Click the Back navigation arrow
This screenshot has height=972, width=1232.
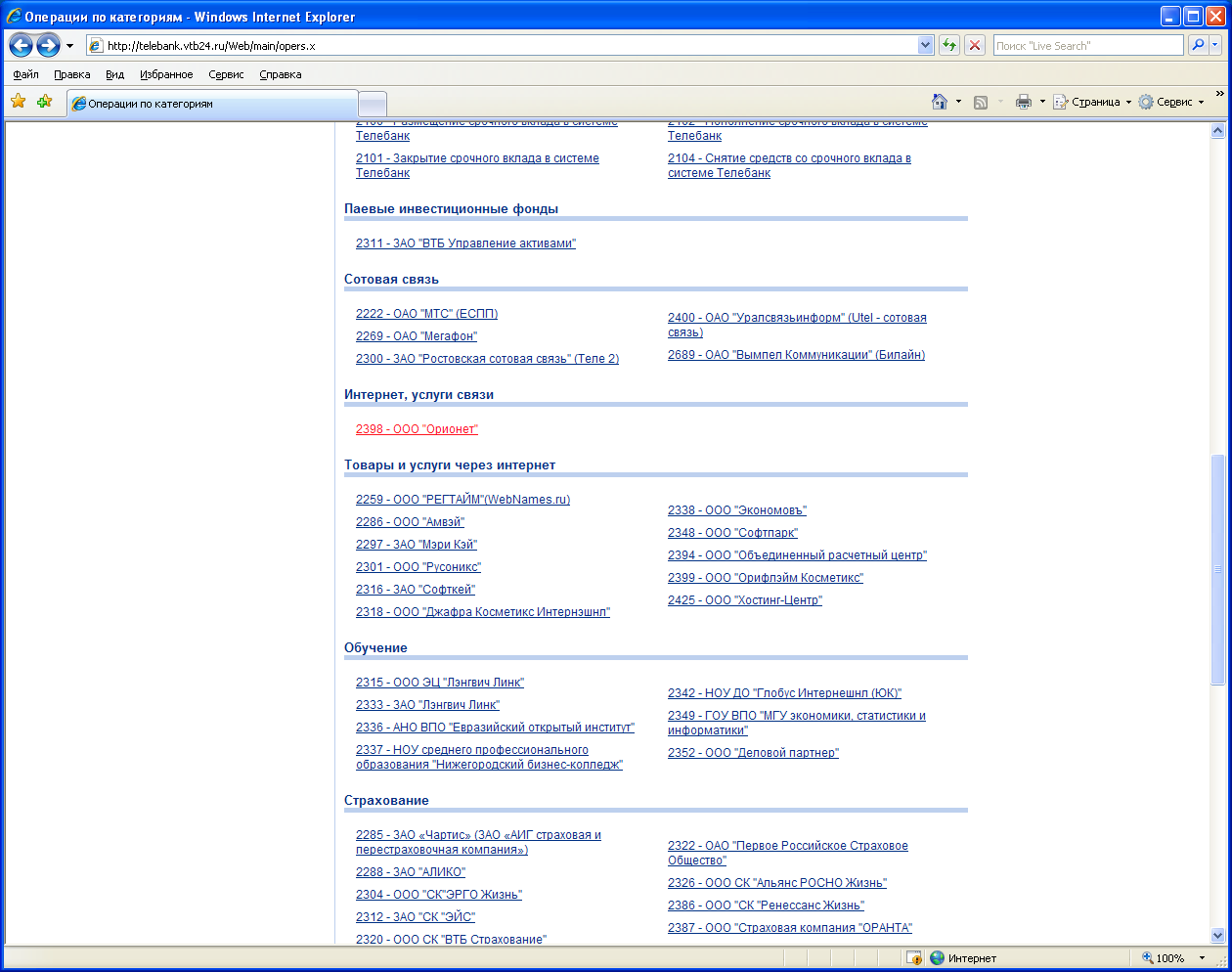pos(22,45)
